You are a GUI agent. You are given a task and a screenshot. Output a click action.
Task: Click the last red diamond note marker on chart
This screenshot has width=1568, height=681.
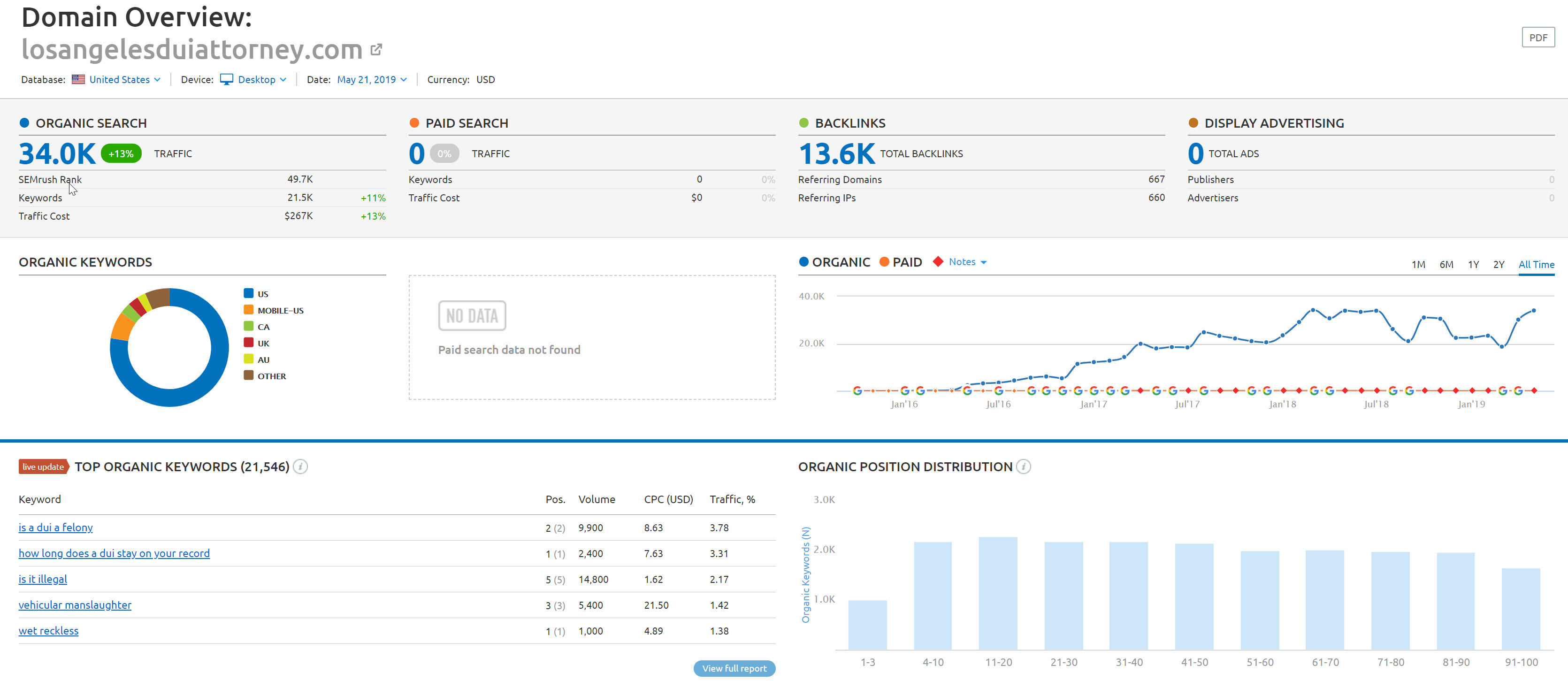pyautogui.click(x=1534, y=390)
